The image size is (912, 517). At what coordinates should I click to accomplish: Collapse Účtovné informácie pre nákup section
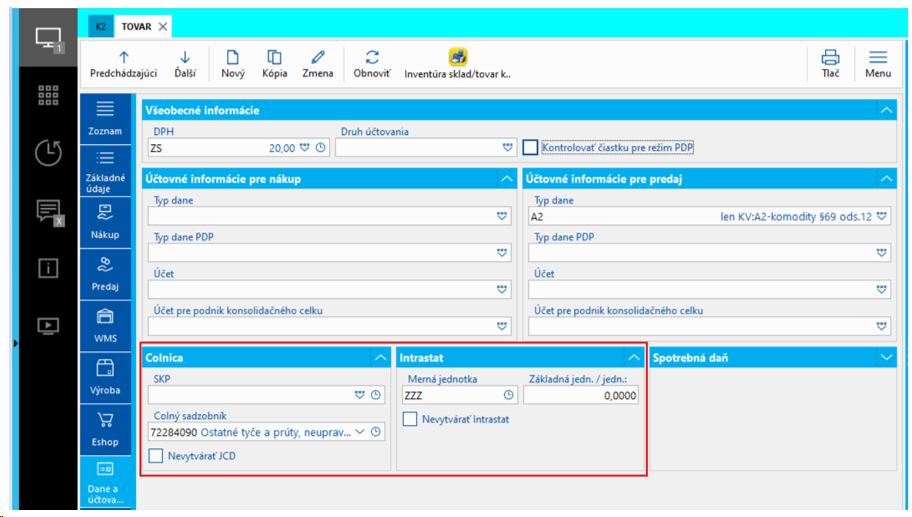pyautogui.click(x=507, y=179)
